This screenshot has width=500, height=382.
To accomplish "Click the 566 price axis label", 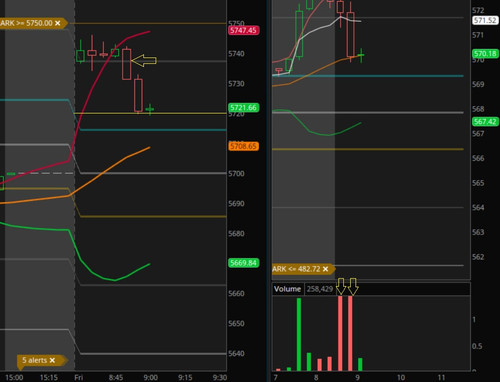I will pyautogui.click(x=478, y=158).
